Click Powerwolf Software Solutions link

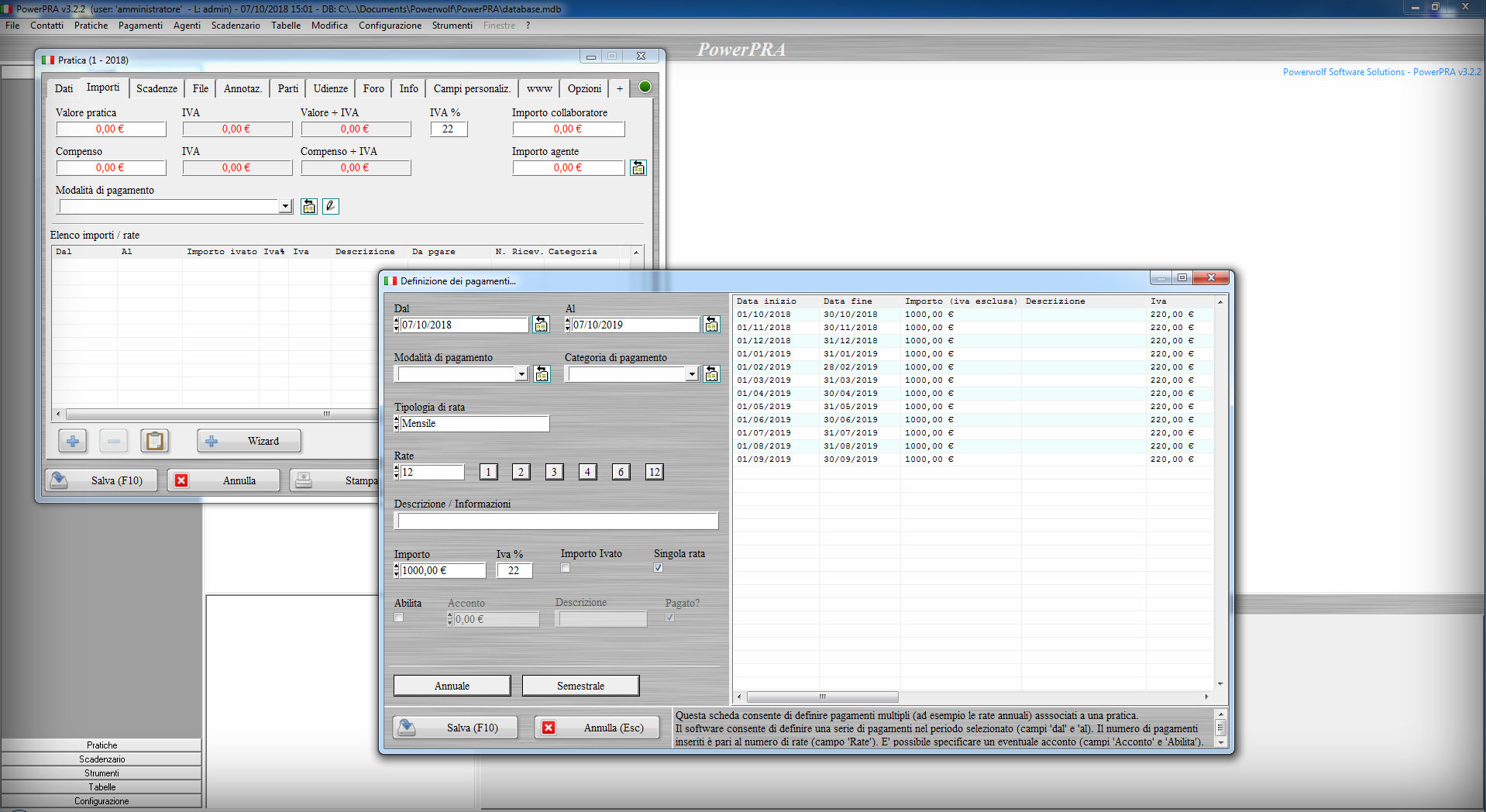(1381, 72)
